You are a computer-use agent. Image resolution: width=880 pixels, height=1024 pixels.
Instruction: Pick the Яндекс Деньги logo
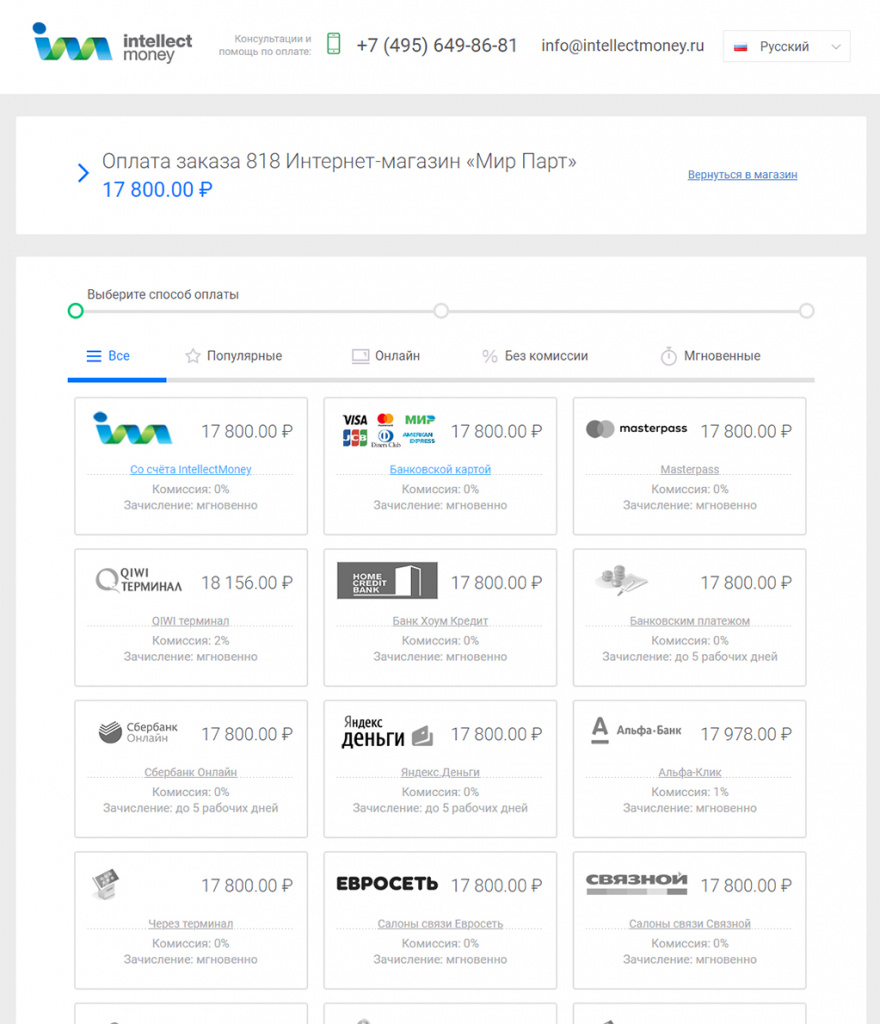[387, 732]
